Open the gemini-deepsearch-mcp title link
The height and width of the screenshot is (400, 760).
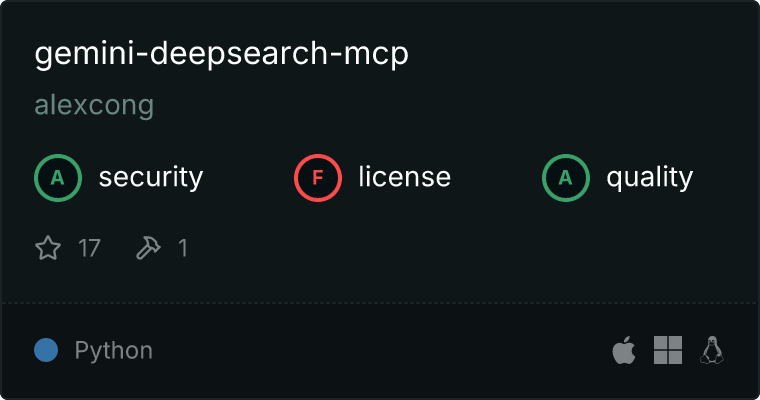[222, 54]
